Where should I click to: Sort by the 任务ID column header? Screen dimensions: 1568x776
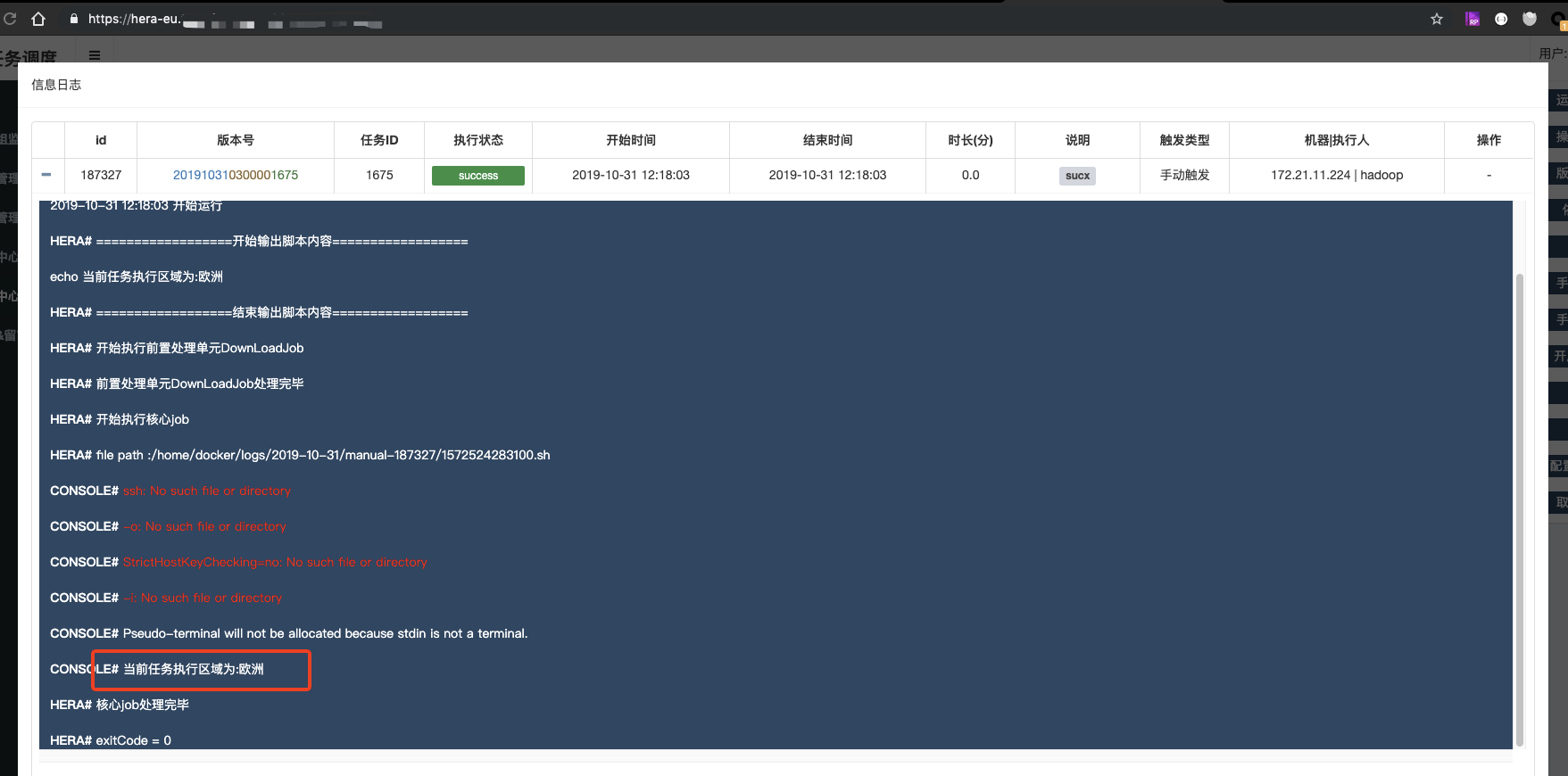point(379,140)
